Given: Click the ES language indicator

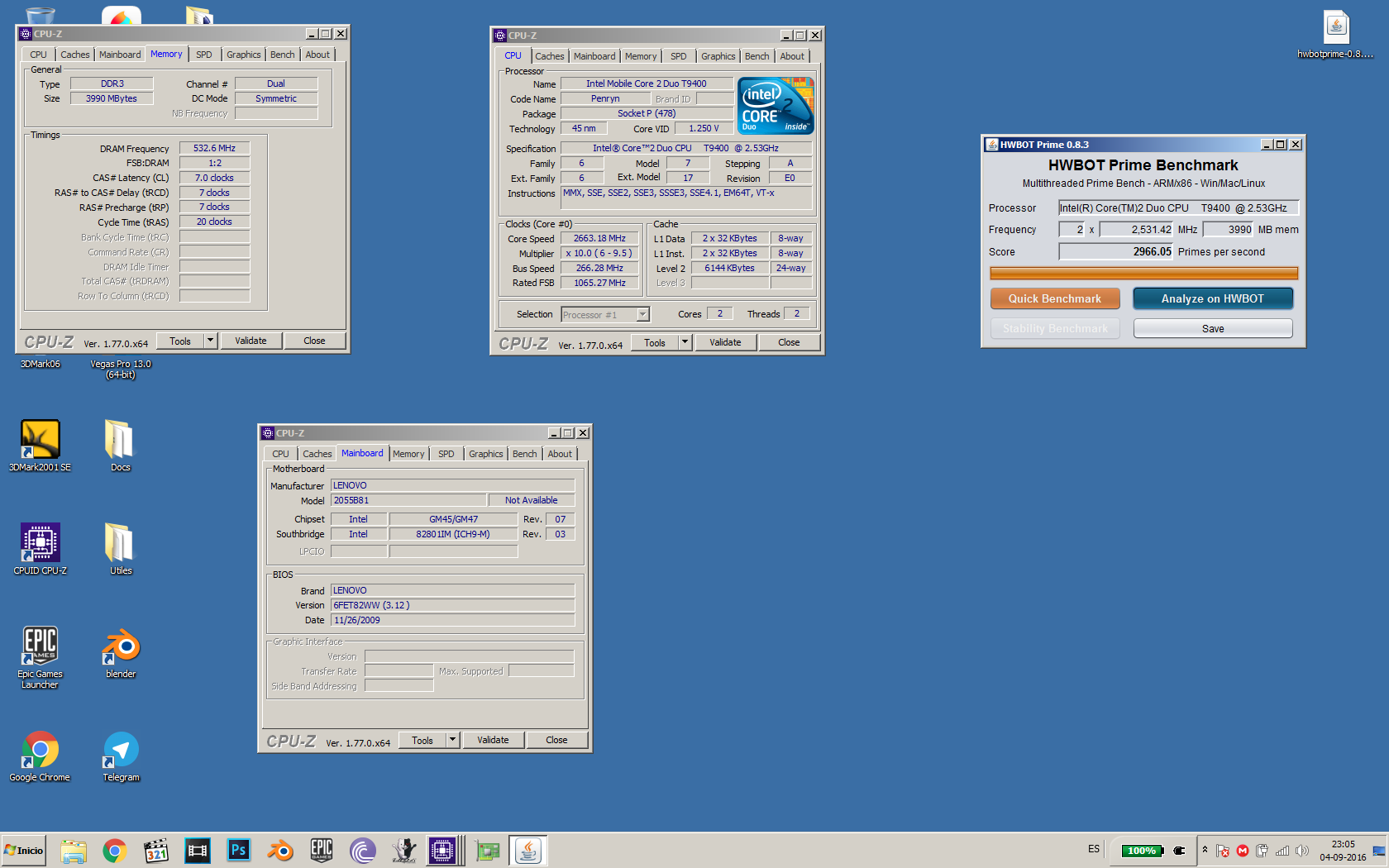Looking at the screenshot, I should 1094,850.
